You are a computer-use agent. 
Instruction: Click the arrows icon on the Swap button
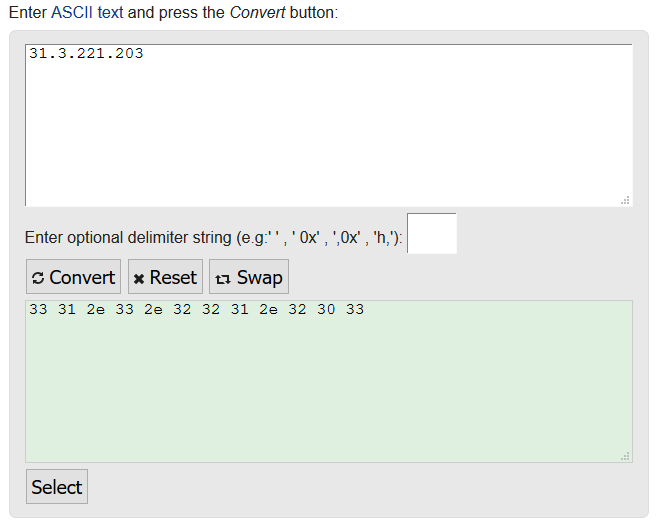pyautogui.click(x=222, y=278)
